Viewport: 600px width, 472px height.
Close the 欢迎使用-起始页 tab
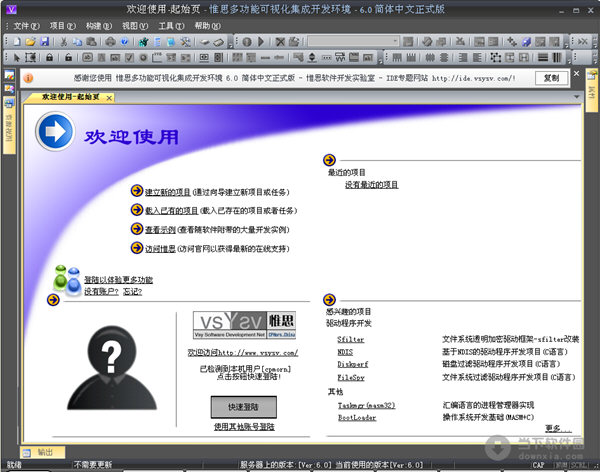click(109, 98)
